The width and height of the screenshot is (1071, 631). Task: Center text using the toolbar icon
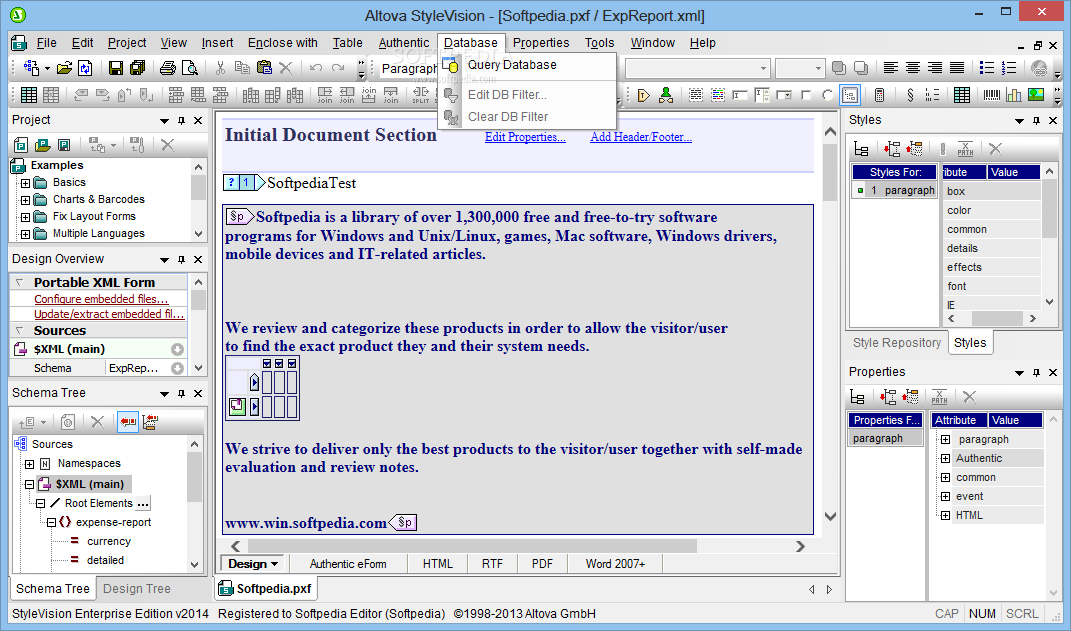pos(913,68)
